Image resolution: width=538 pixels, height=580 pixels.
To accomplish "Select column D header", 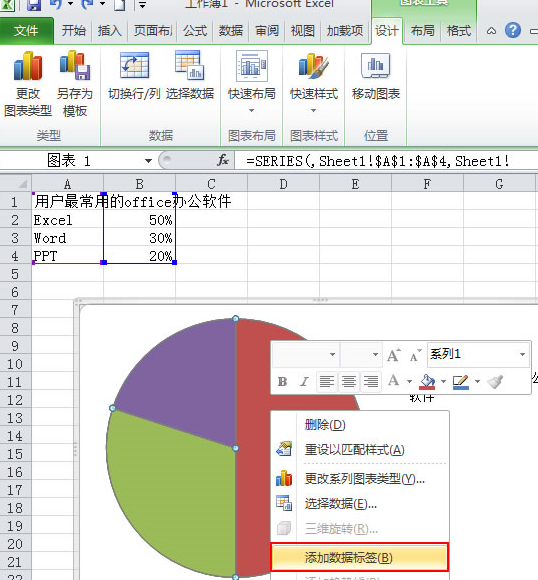I will click(283, 184).
